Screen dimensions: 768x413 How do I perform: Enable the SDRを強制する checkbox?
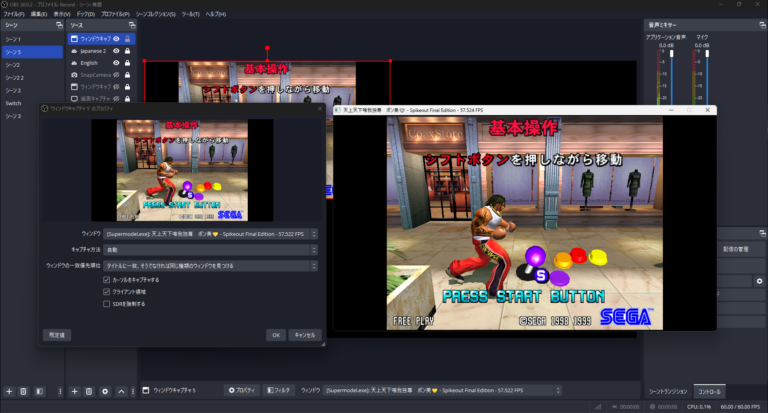(x=106, y=304)
